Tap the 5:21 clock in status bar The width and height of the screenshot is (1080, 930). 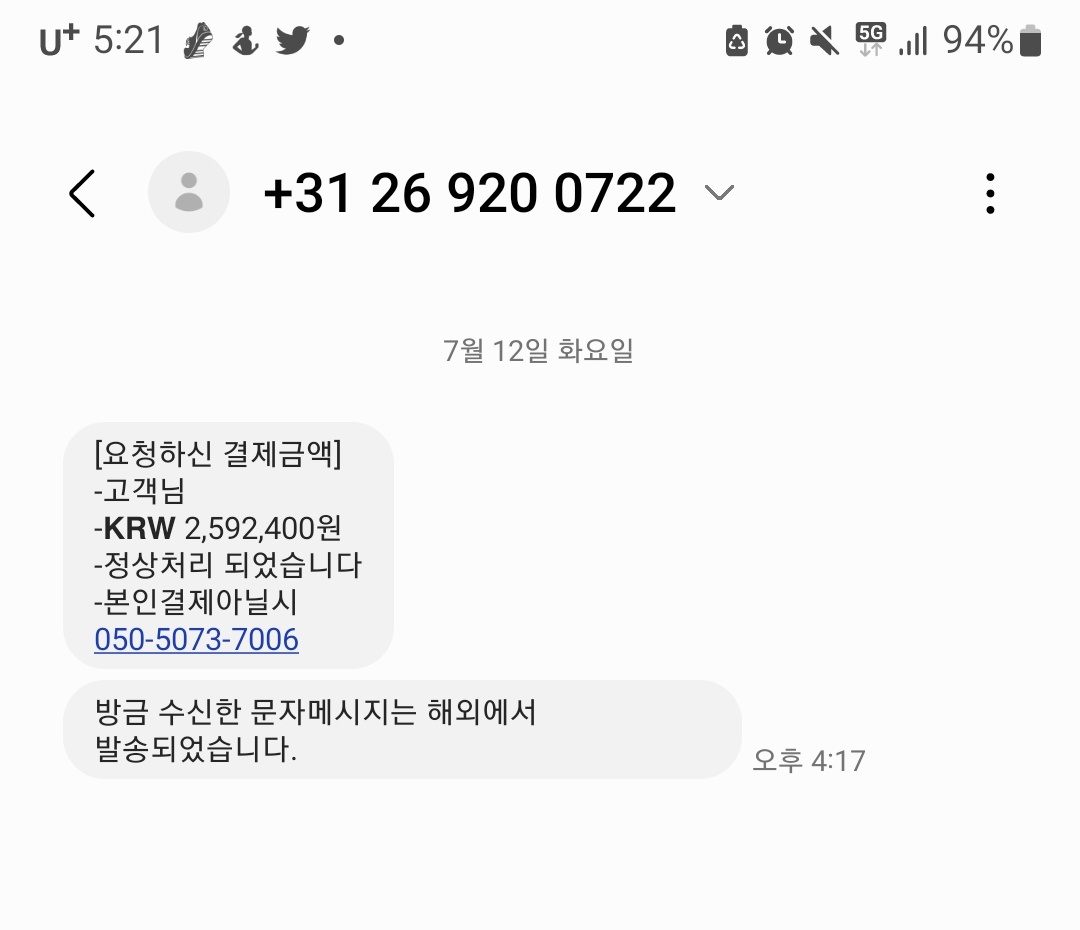pyautogui.click(x=129, y=40)
